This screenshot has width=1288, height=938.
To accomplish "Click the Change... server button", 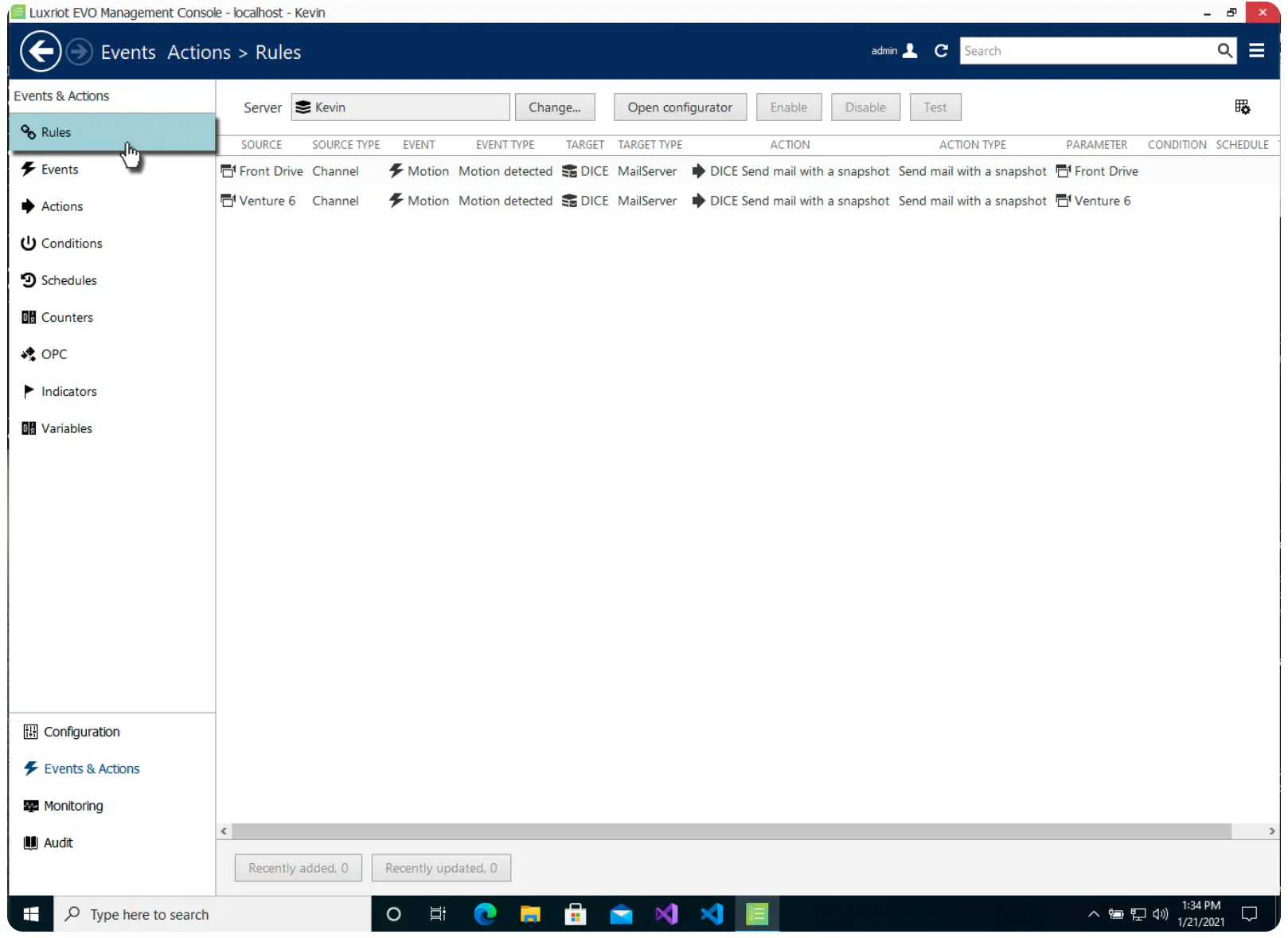I will (x=555, y=107).
